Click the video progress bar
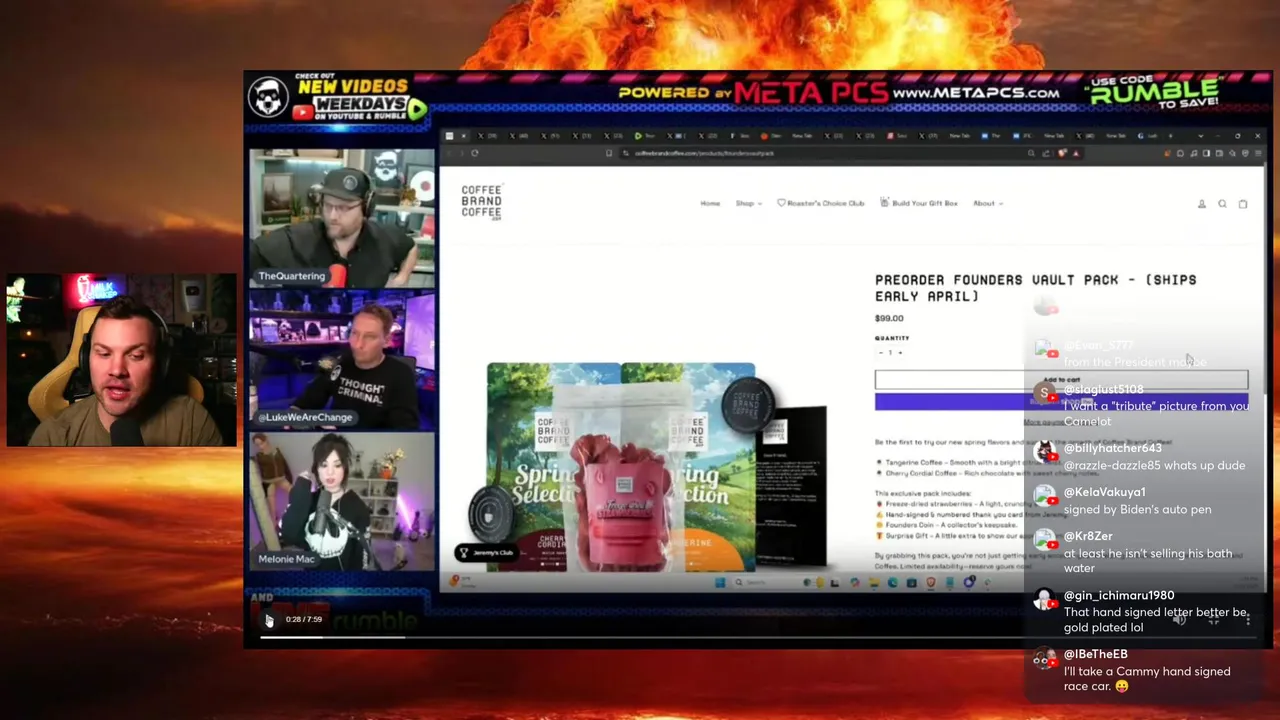1280x720 pixels. tap(758, 637)
